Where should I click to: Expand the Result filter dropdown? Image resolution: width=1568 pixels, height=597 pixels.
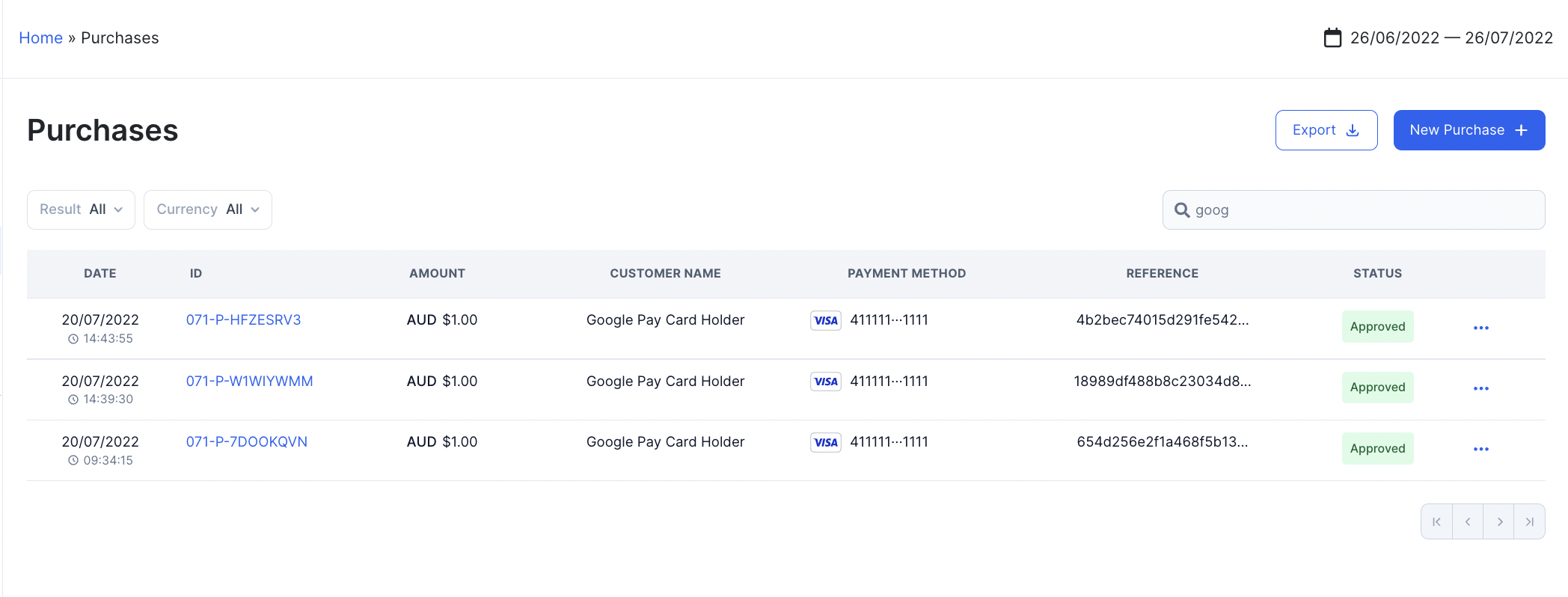tap(81, 209)
